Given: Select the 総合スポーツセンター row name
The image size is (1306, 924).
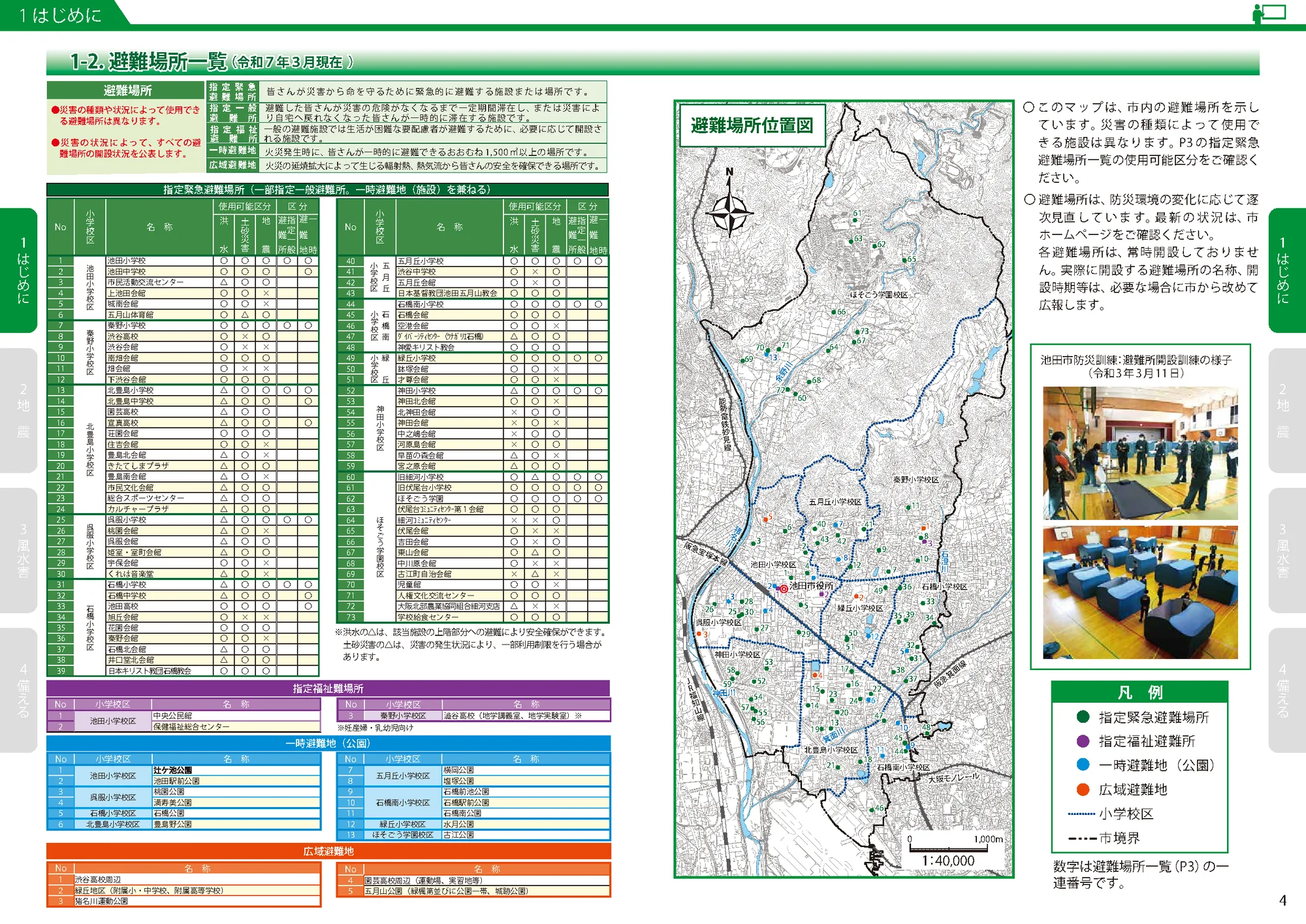Looking at the screenshot, I should [146, 498].
